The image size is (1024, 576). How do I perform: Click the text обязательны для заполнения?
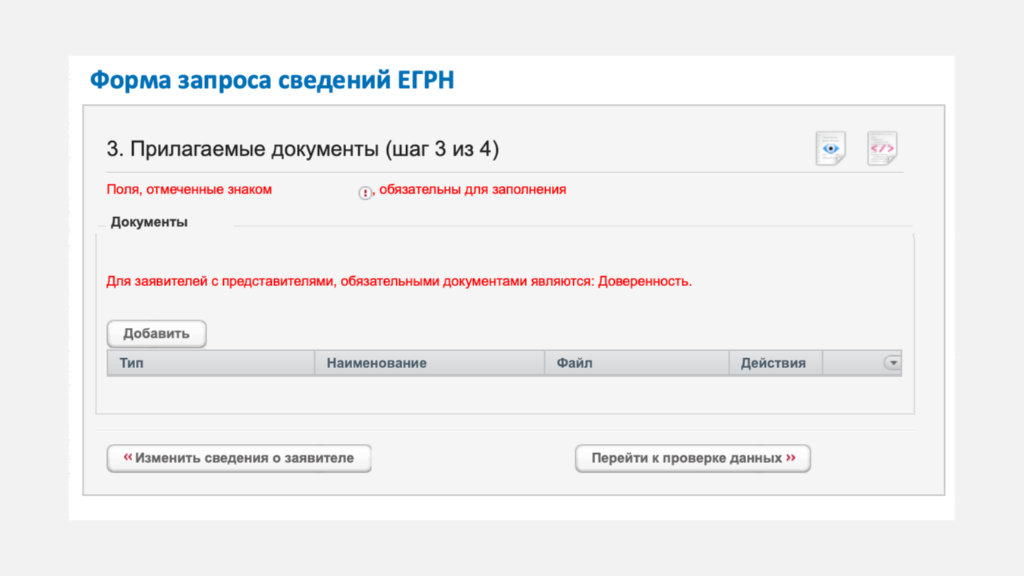[473, 189]
